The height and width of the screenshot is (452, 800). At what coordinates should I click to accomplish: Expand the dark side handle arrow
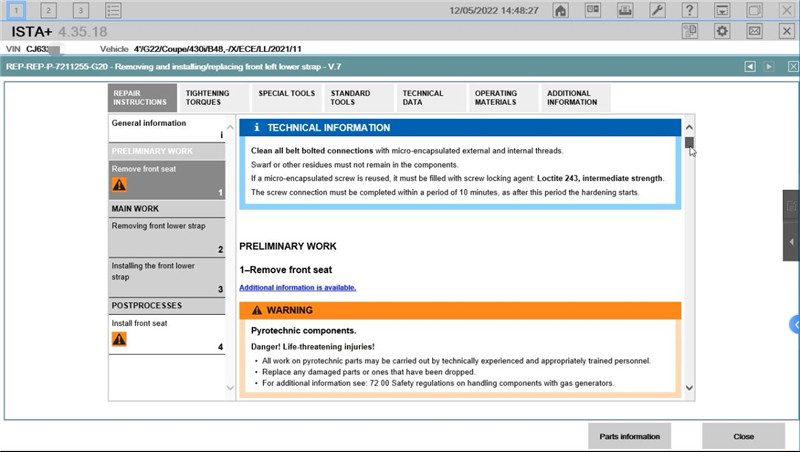(791, 242)
